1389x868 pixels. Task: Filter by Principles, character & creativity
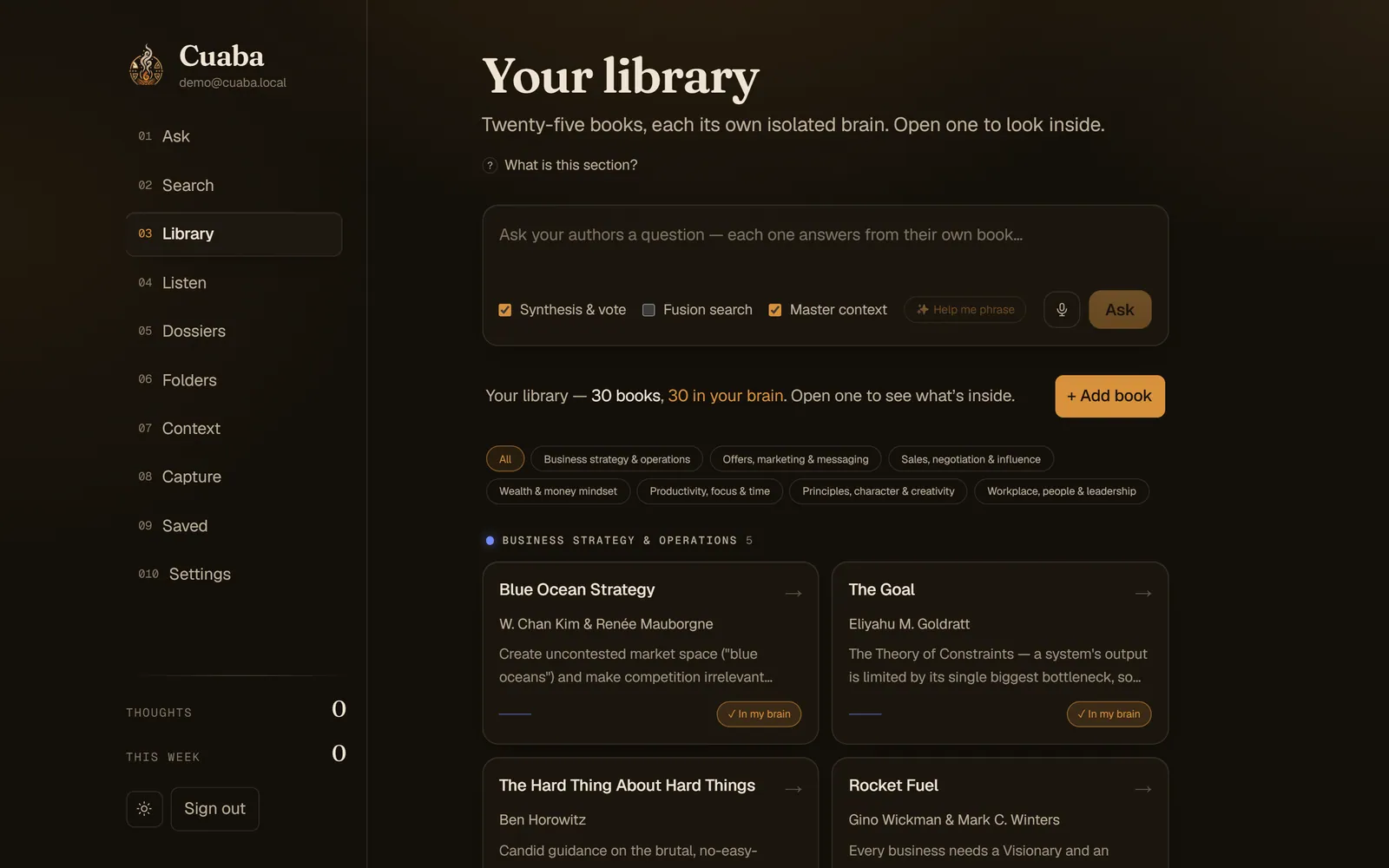click(878, 491)
